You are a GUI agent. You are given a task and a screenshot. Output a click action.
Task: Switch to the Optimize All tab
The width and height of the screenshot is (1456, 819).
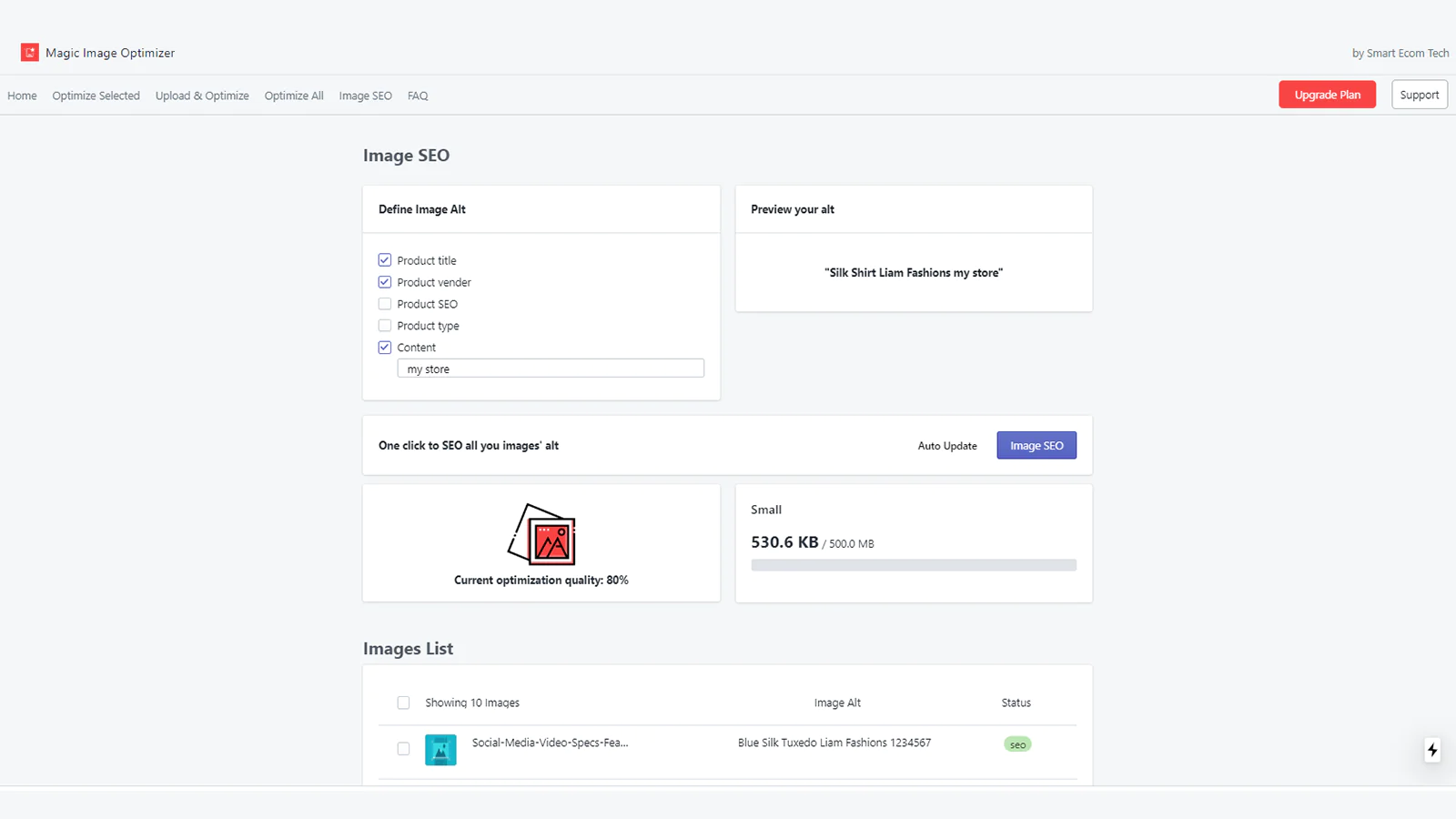click(293, 96)
